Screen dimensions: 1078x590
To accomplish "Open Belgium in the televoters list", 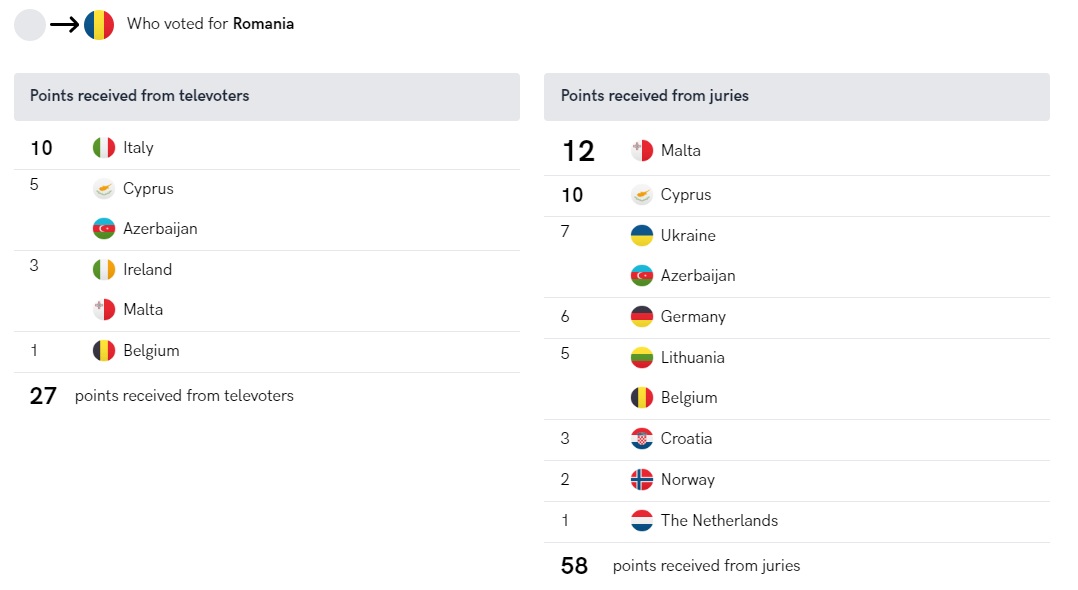I will pyautogui.click(x=151, y=351).
